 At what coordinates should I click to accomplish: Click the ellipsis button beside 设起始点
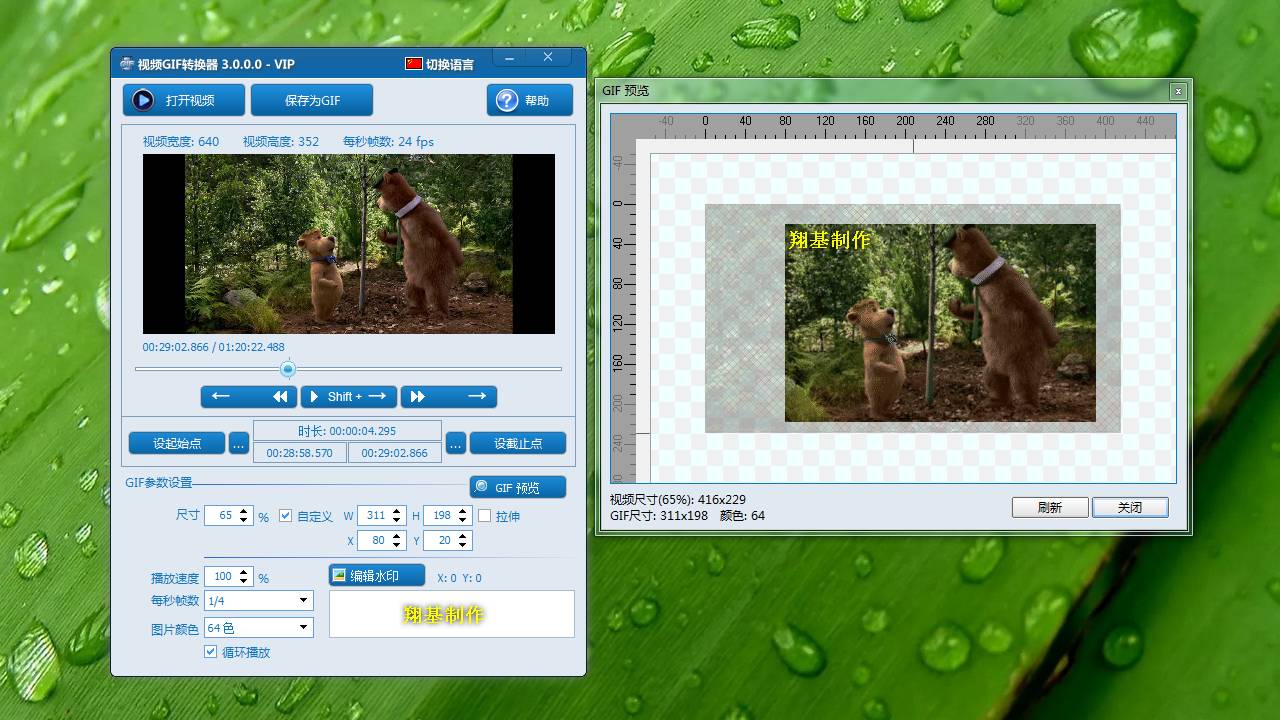(x=238, y=443)
